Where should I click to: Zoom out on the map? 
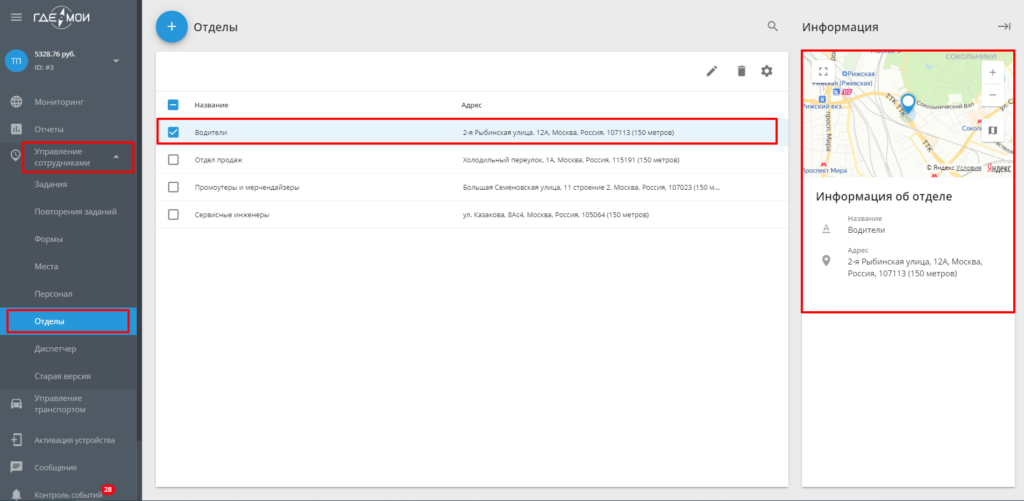pyautogui.click(x=993, y=95)
